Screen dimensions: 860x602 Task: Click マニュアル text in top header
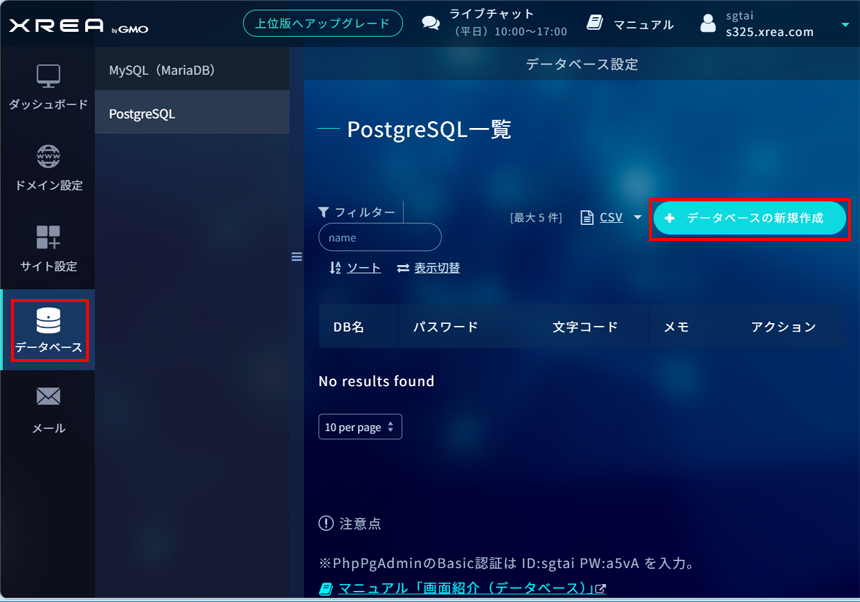[643, 25]
